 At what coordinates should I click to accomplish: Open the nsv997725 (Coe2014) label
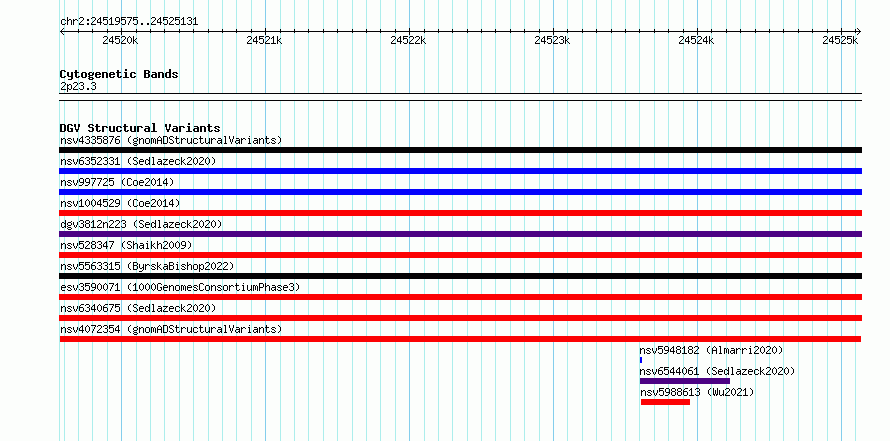[x=117, y=182]
